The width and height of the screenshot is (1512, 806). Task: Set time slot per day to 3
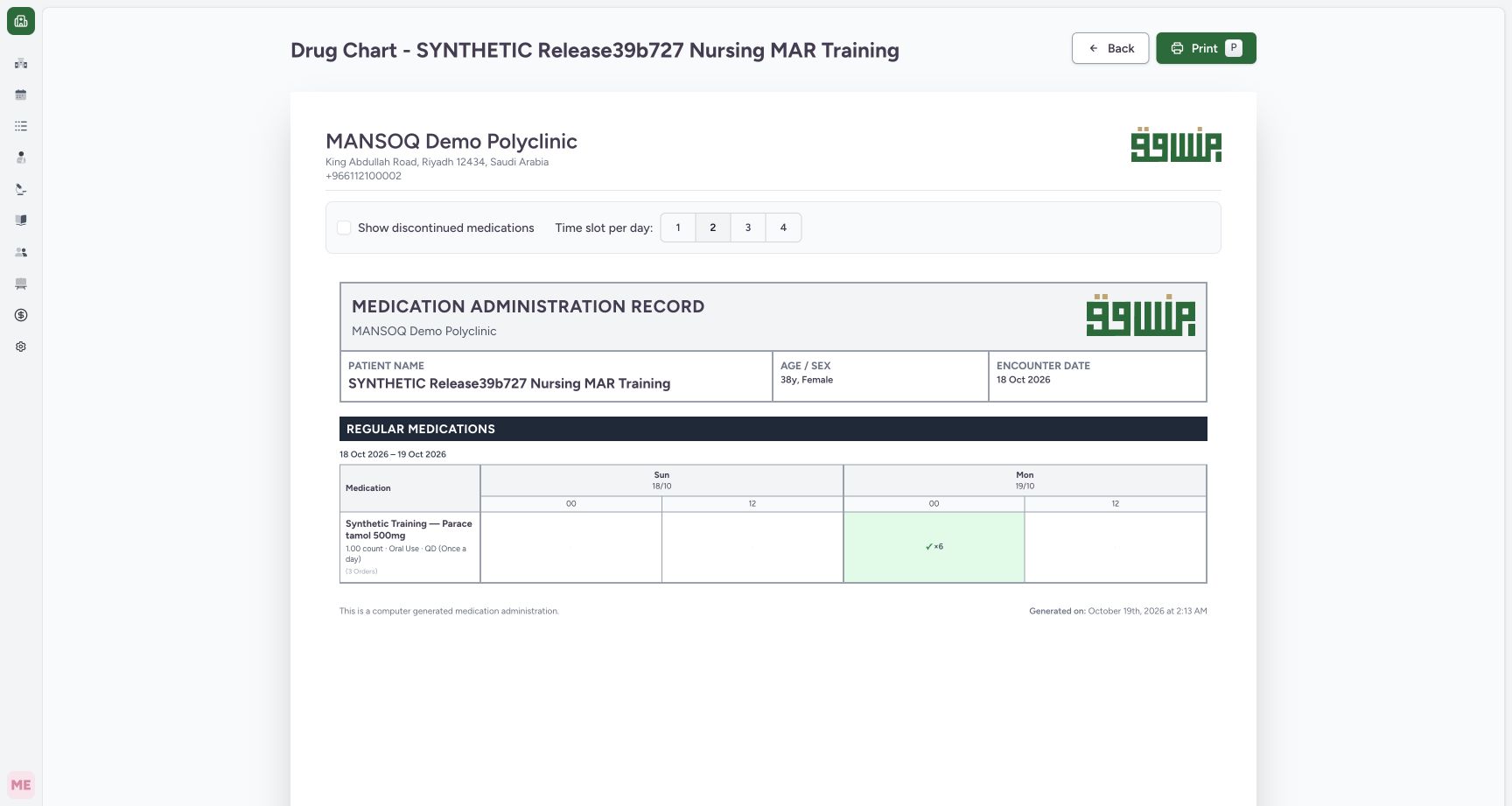(x=748, y=228)
